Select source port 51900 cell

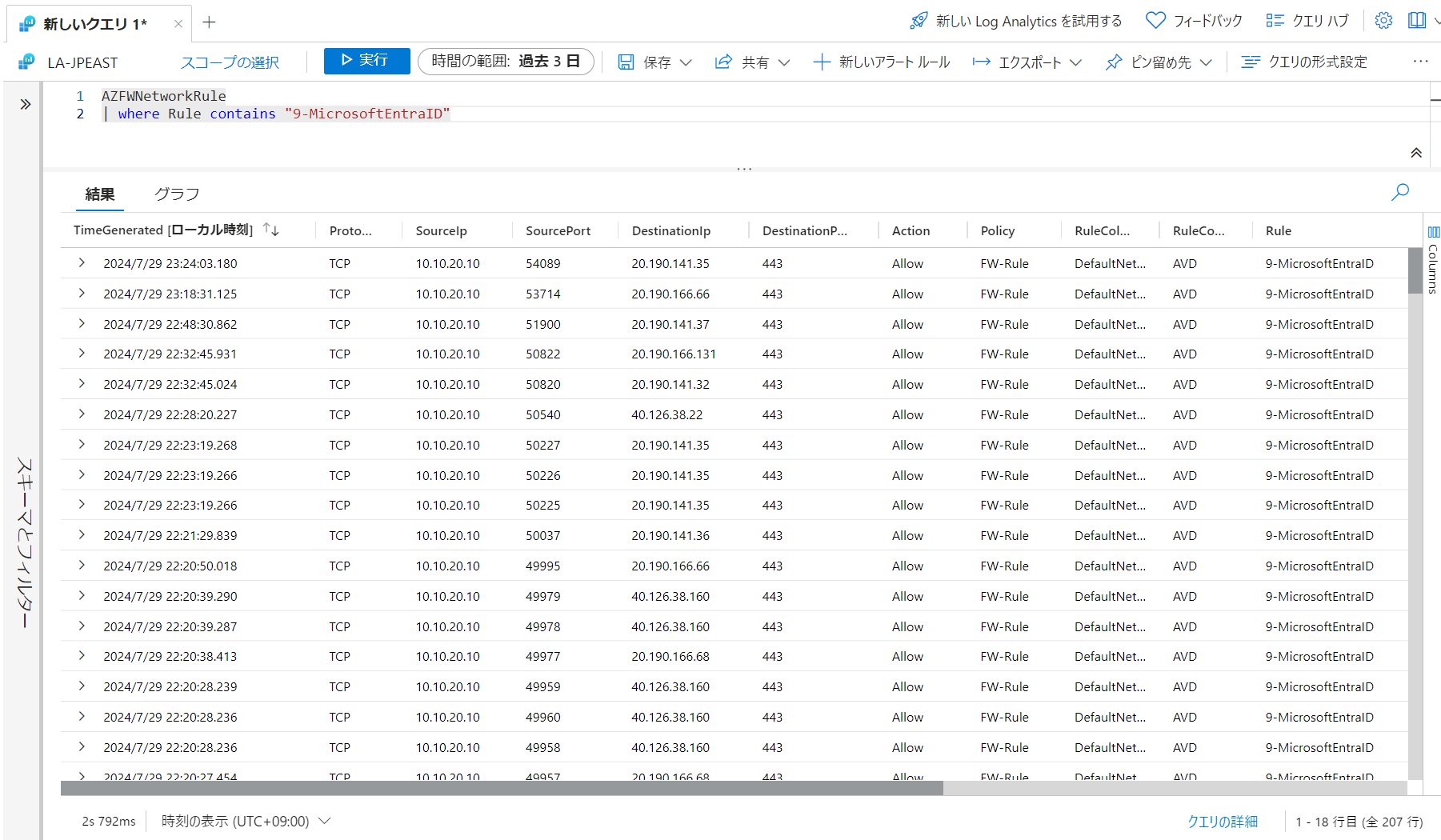click(x=542, y=324)
